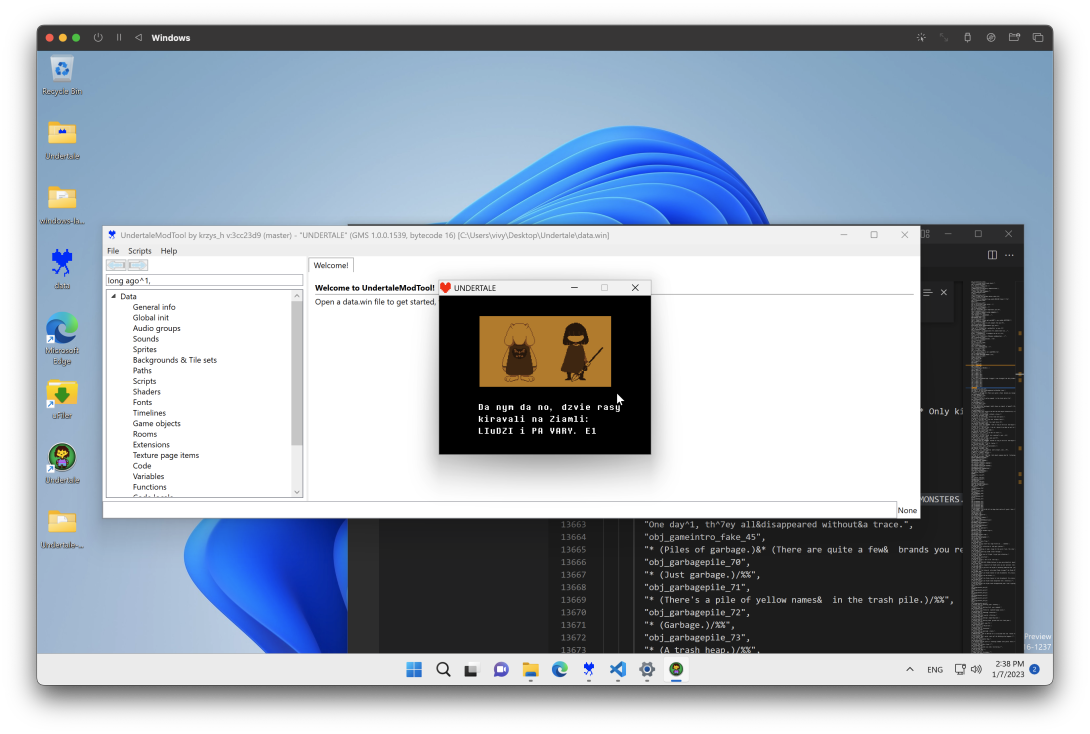Viewport: 1090px width, 734px height.
Task: Switch to UndertaleModTool in the taskbar
Action: click(x=589, y=669)
